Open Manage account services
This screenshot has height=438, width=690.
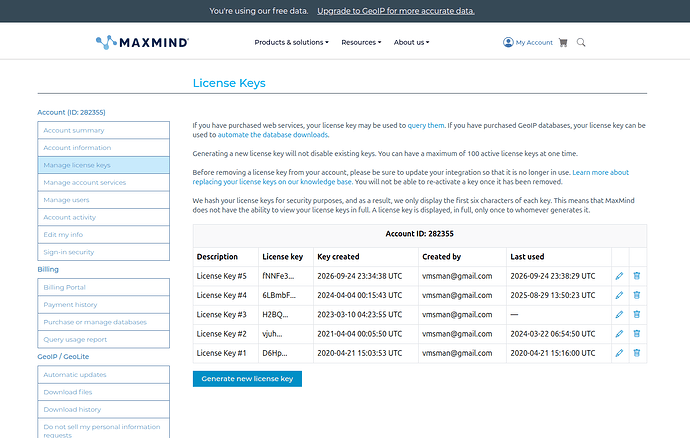pos(103,183)
